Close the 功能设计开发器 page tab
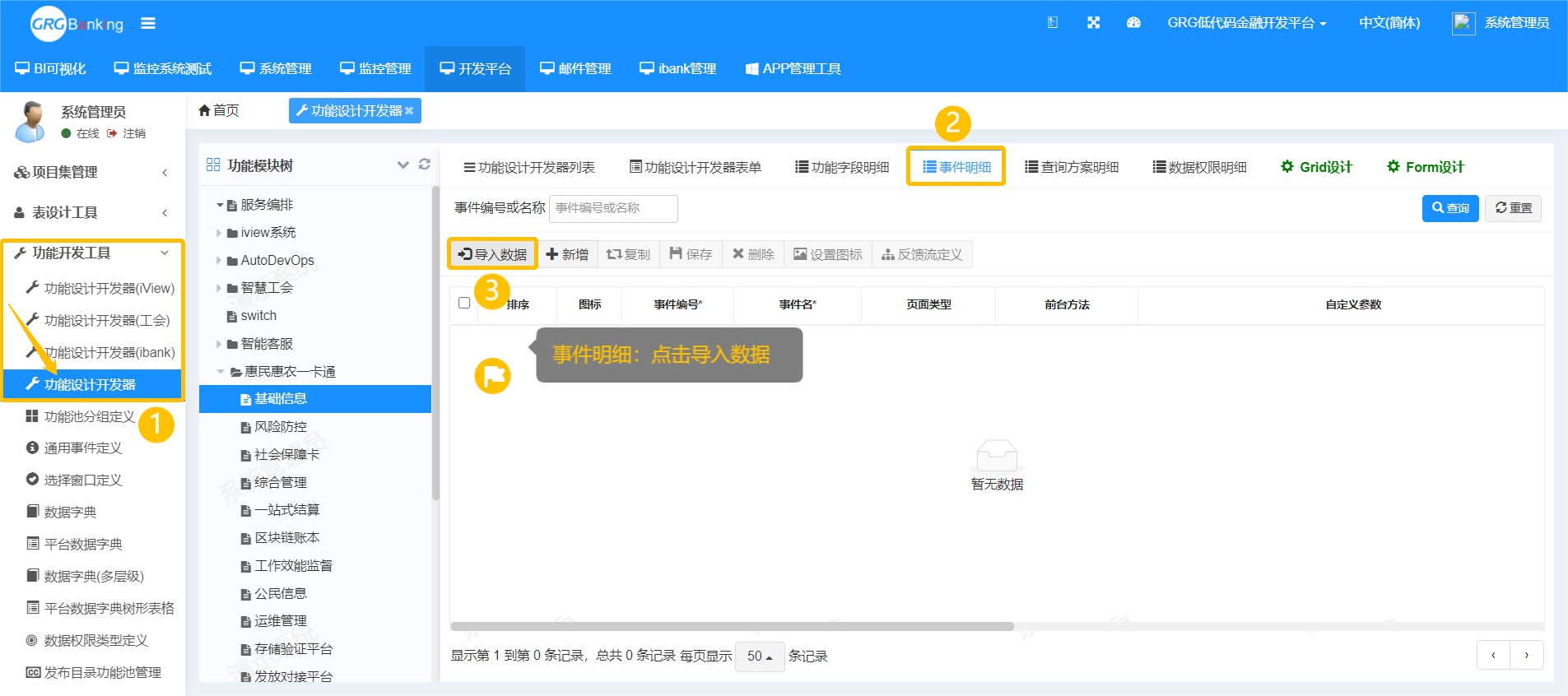The width and height of the screenshot is (1568, 696). click(x=409, y=111)
